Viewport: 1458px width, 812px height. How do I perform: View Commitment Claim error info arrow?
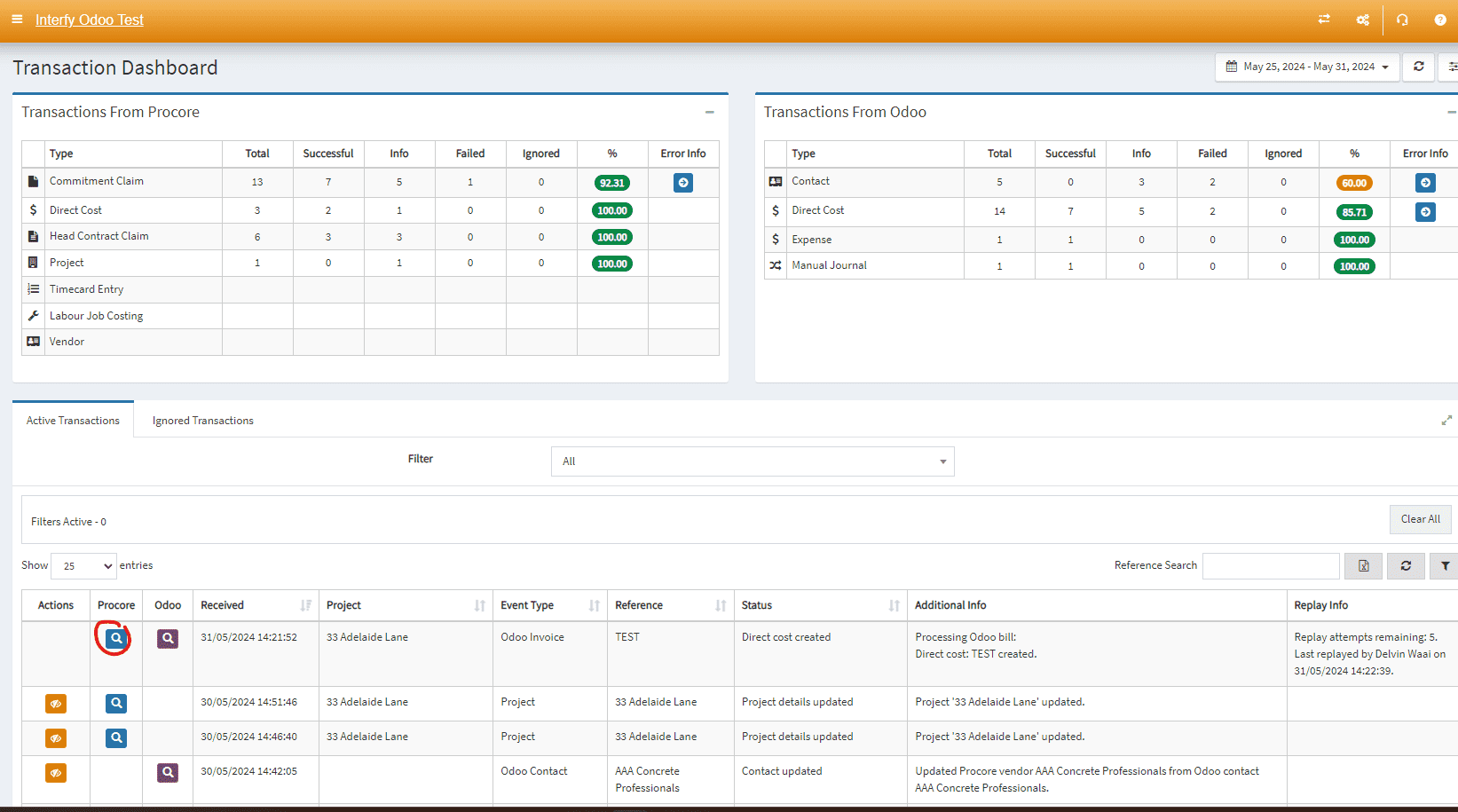point(682,183)
